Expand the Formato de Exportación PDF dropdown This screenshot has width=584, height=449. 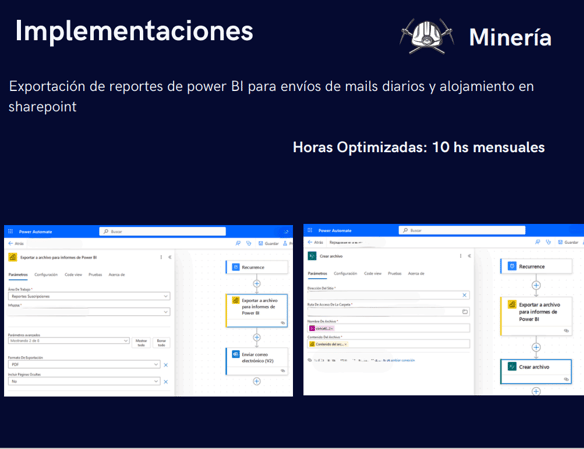(84, 364)
